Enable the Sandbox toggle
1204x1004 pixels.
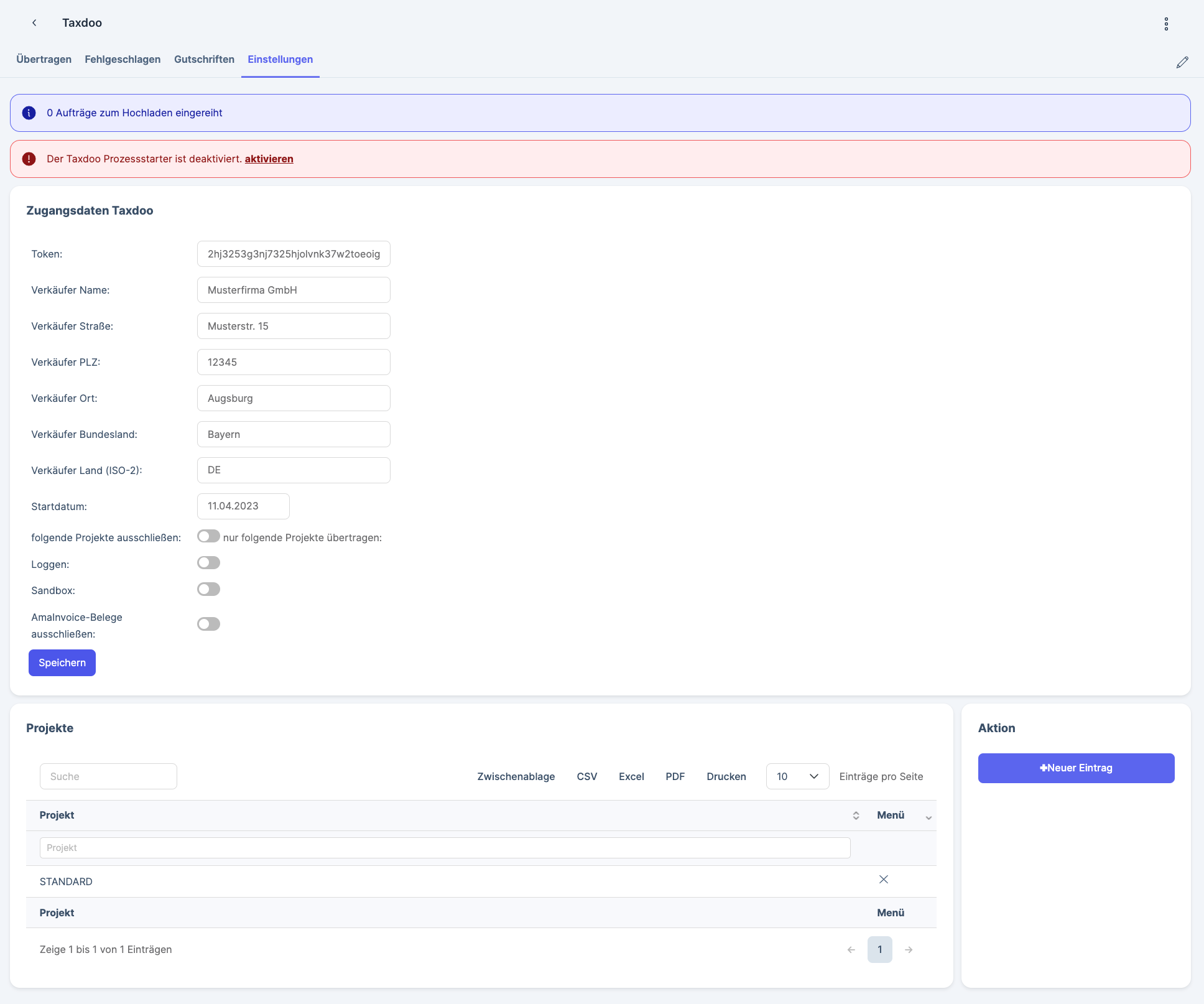tap(208, 589)
